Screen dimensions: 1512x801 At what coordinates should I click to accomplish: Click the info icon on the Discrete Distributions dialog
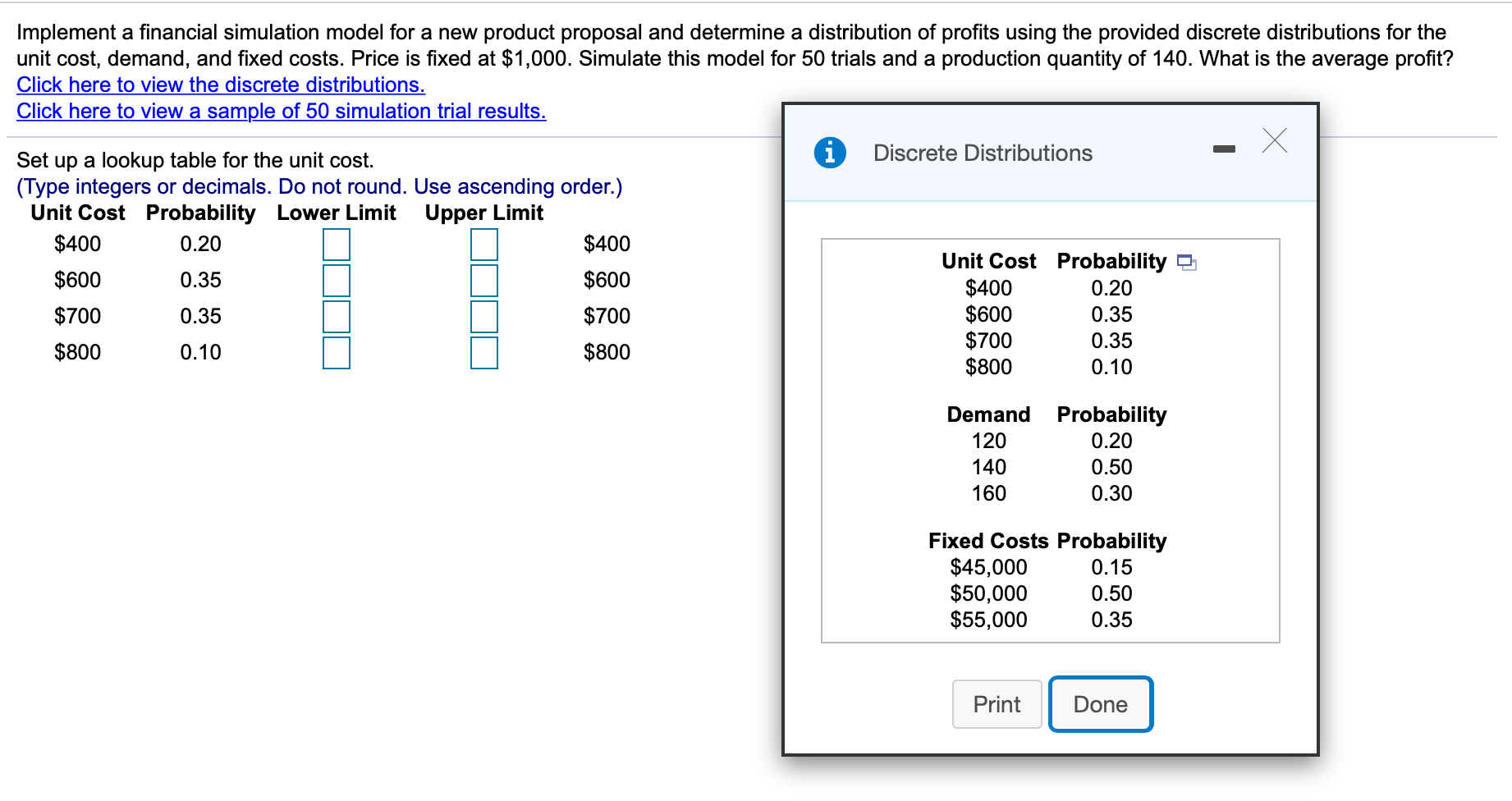(x=829, y=152)
